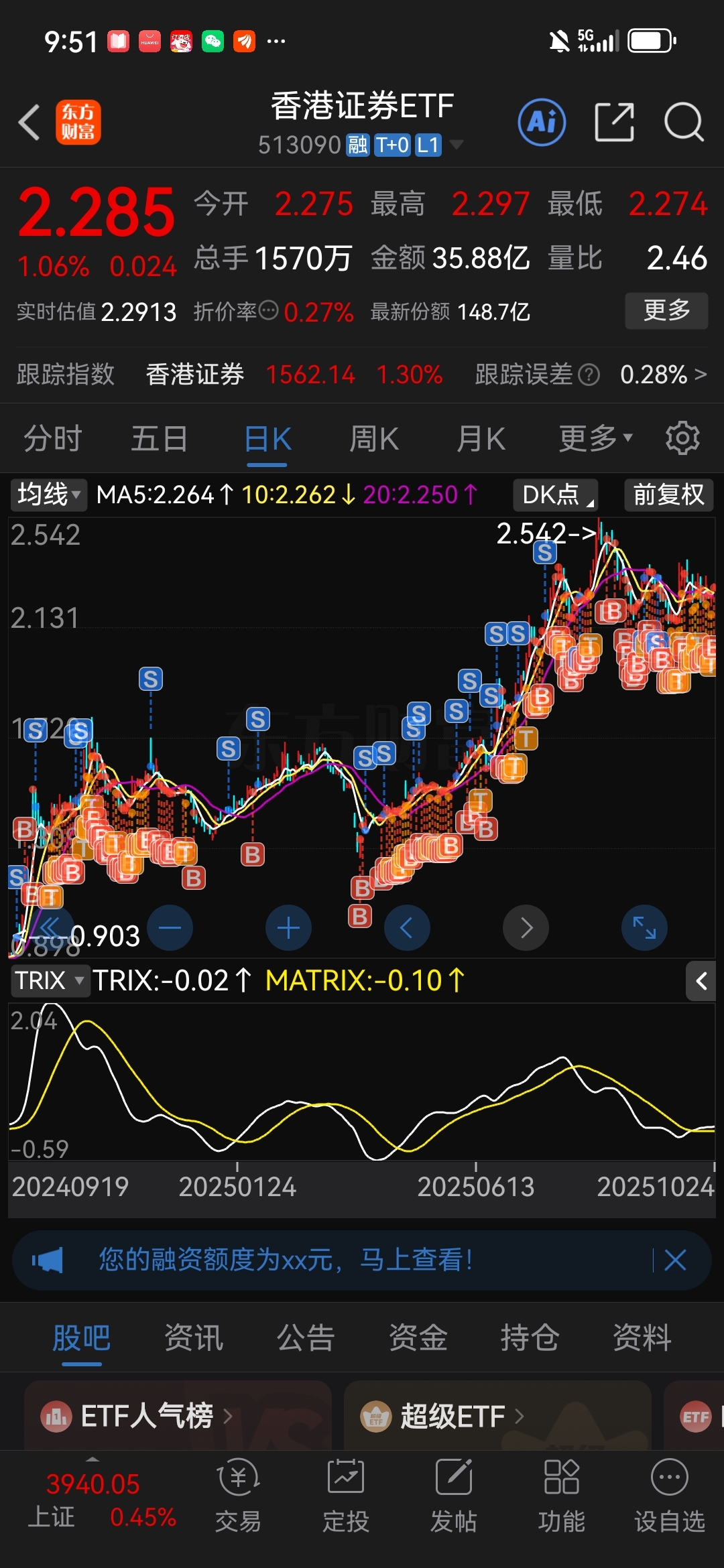Tap the 跟踪误差 question mark icon
Viewport: 724px width, 1568px height.
pos(589,375)
